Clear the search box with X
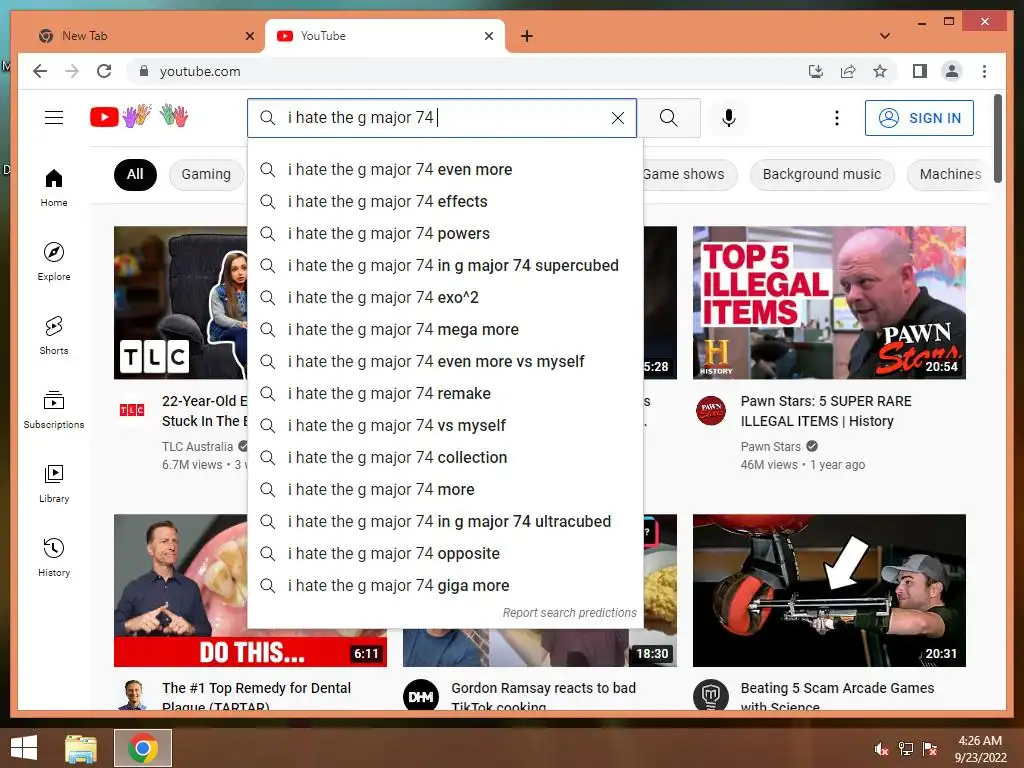The image size is (1024, 768). pyautogui.click(x=617, y=118)
